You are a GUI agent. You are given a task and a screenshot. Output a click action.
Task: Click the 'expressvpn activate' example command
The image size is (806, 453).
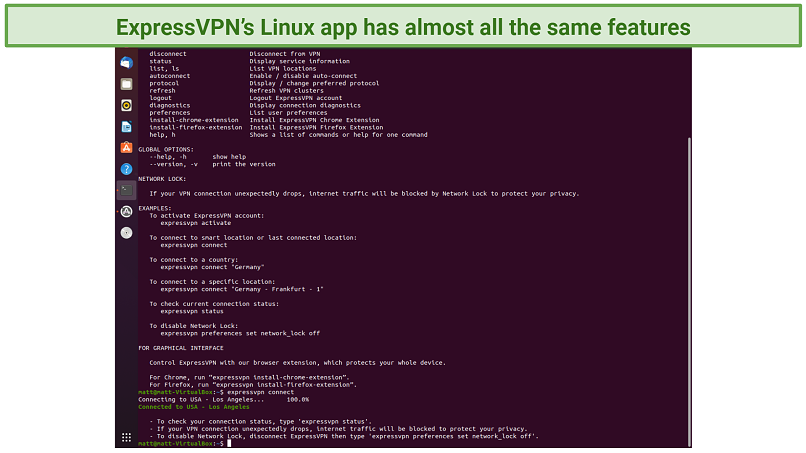click(x=196, y=223)
